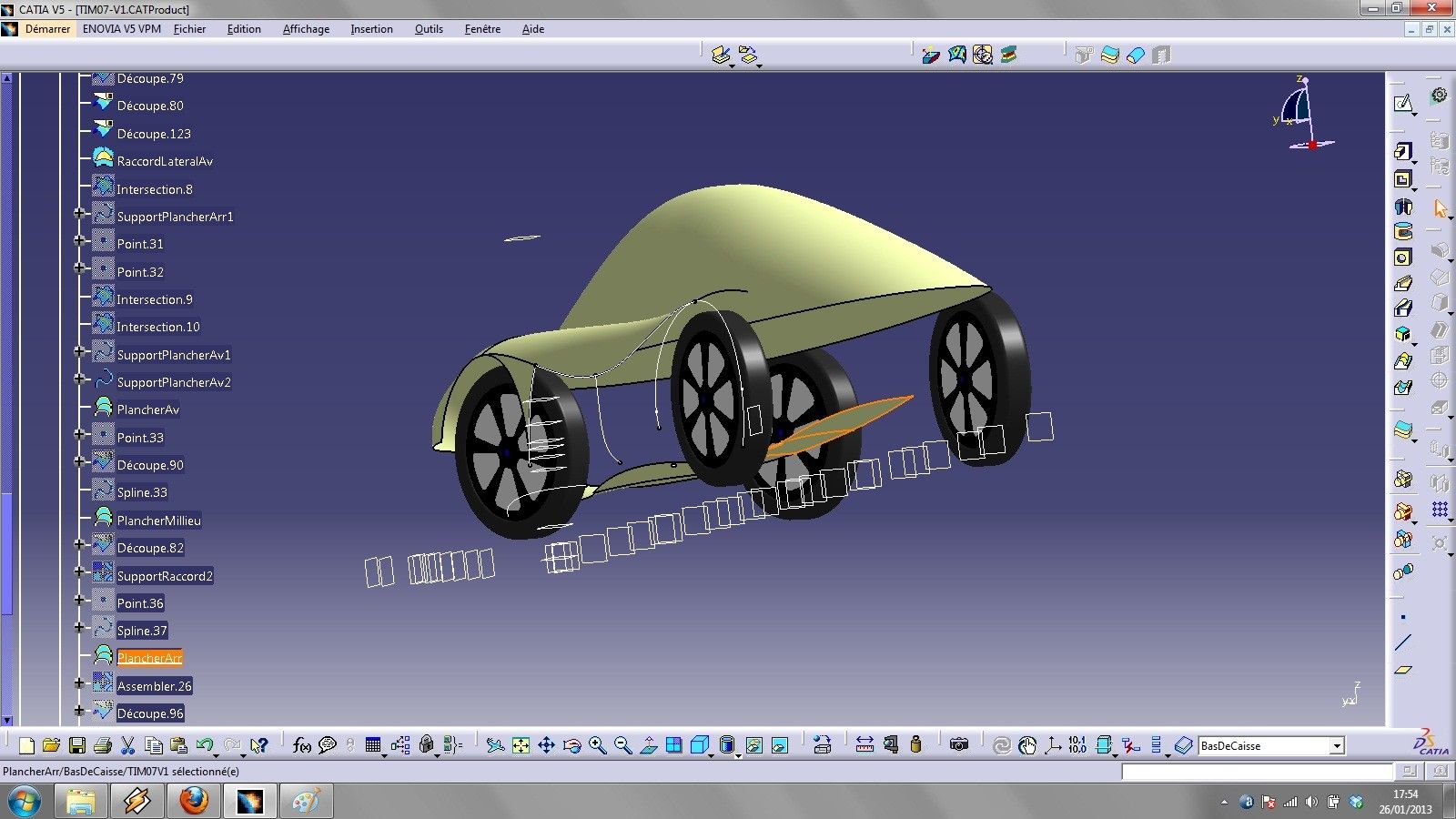Click the Save icon in bottom toolbar

77,746
